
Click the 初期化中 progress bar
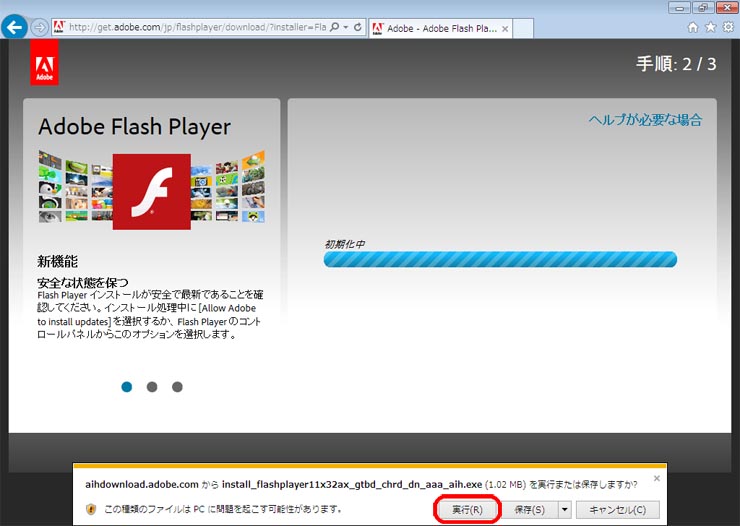point(500,259)
